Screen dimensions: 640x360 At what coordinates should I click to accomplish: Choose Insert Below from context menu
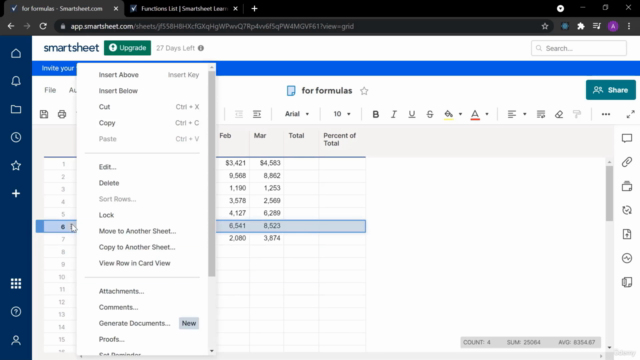point(118,91)
